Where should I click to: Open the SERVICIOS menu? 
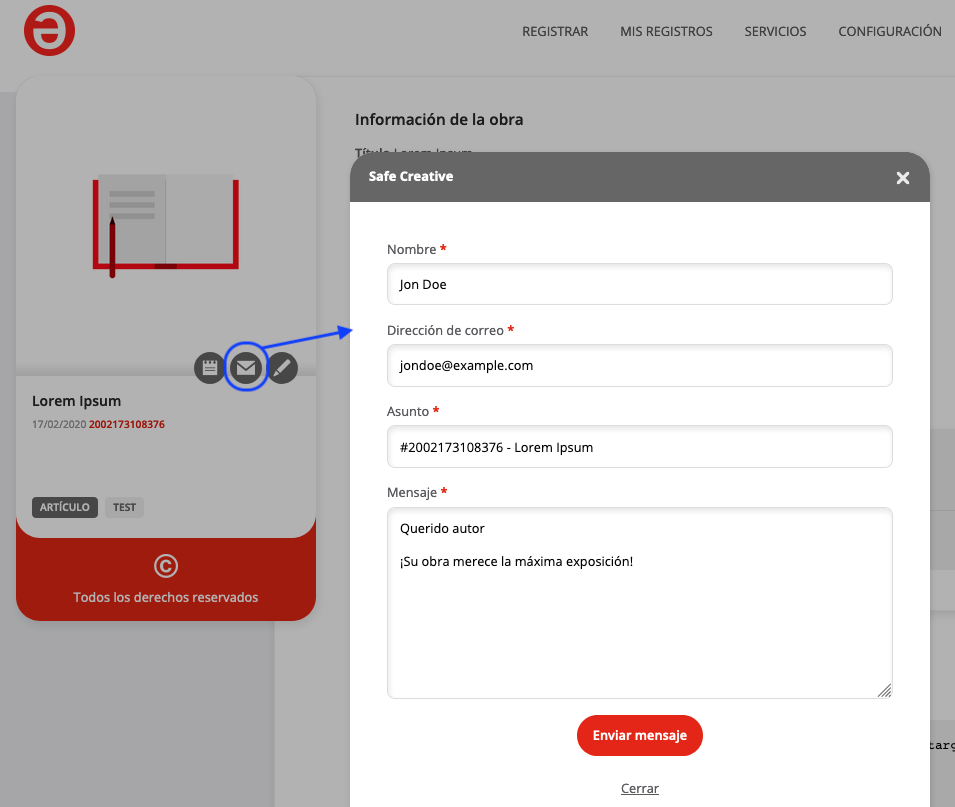775,32
